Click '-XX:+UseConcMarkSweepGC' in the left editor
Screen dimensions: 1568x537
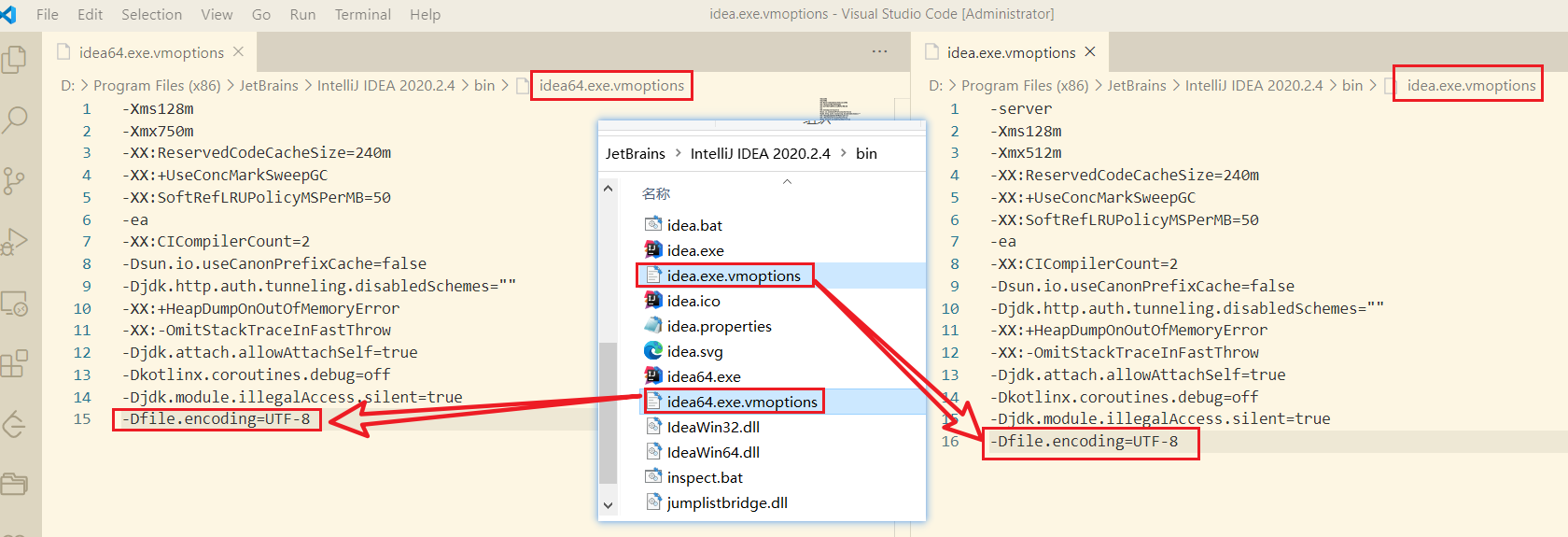(x=225, y=175)
